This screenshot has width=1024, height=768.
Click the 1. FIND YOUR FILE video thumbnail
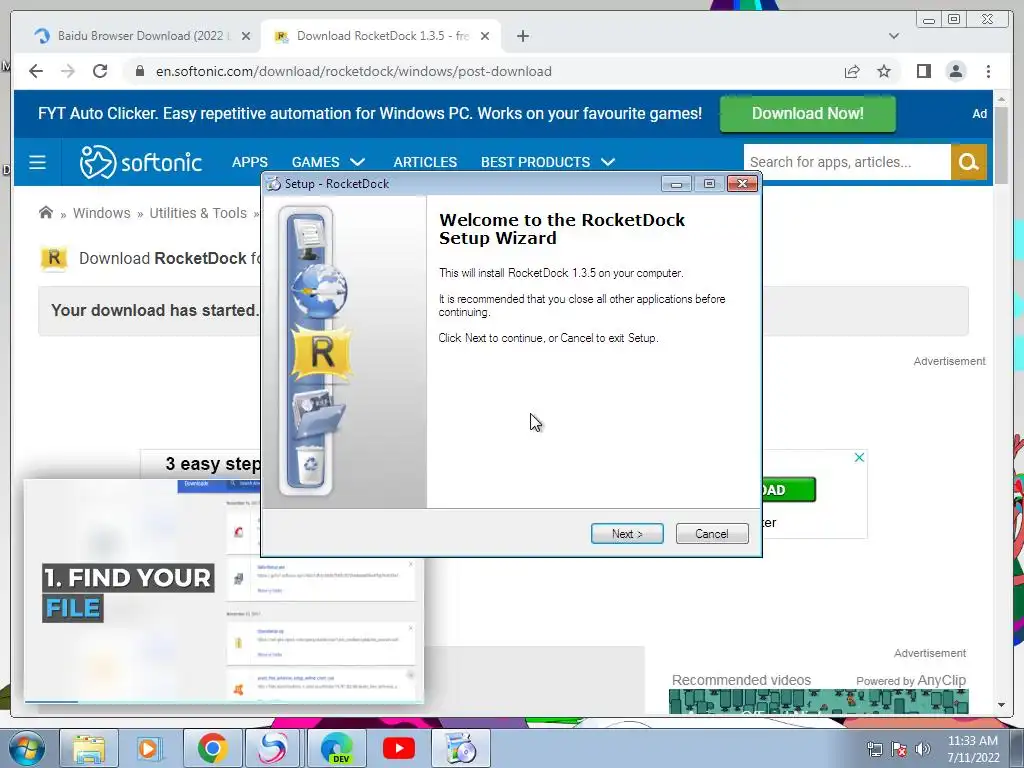[223, 591]
